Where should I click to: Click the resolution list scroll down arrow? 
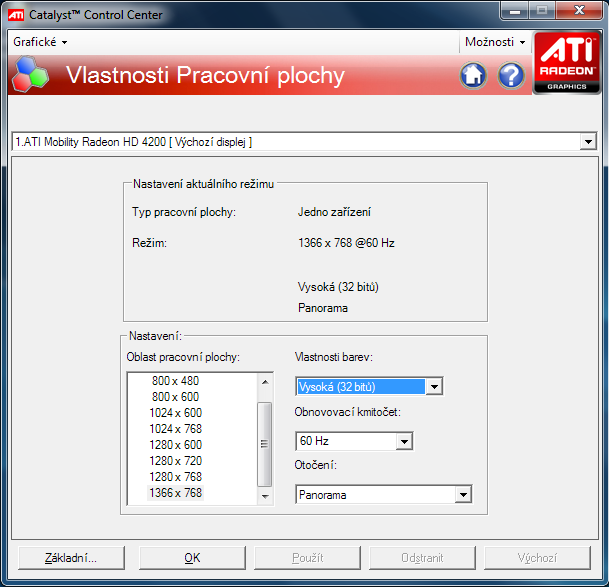click(x=265, y=496)
